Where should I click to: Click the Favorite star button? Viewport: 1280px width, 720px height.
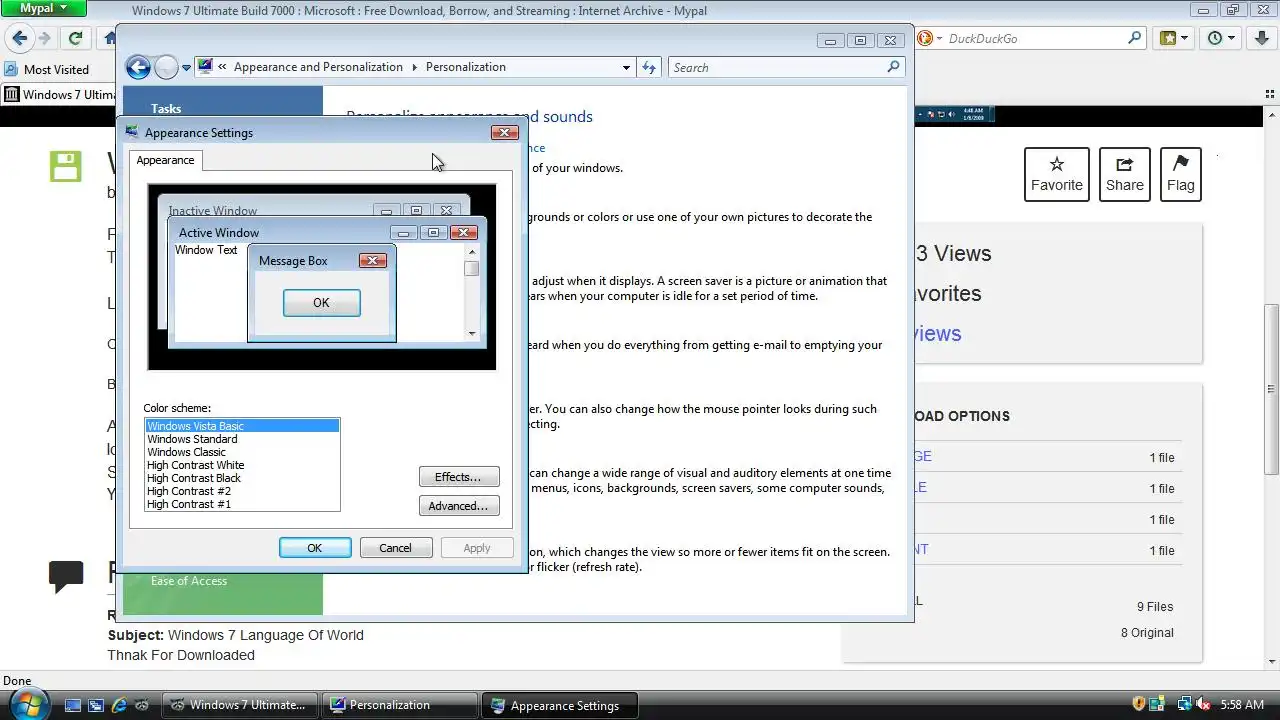point(1057,174)
